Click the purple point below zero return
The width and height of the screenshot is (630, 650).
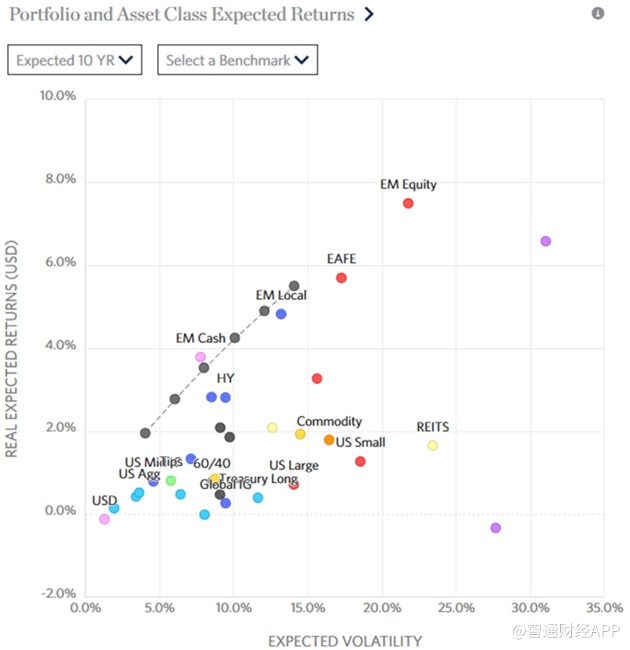click(495, 528)
